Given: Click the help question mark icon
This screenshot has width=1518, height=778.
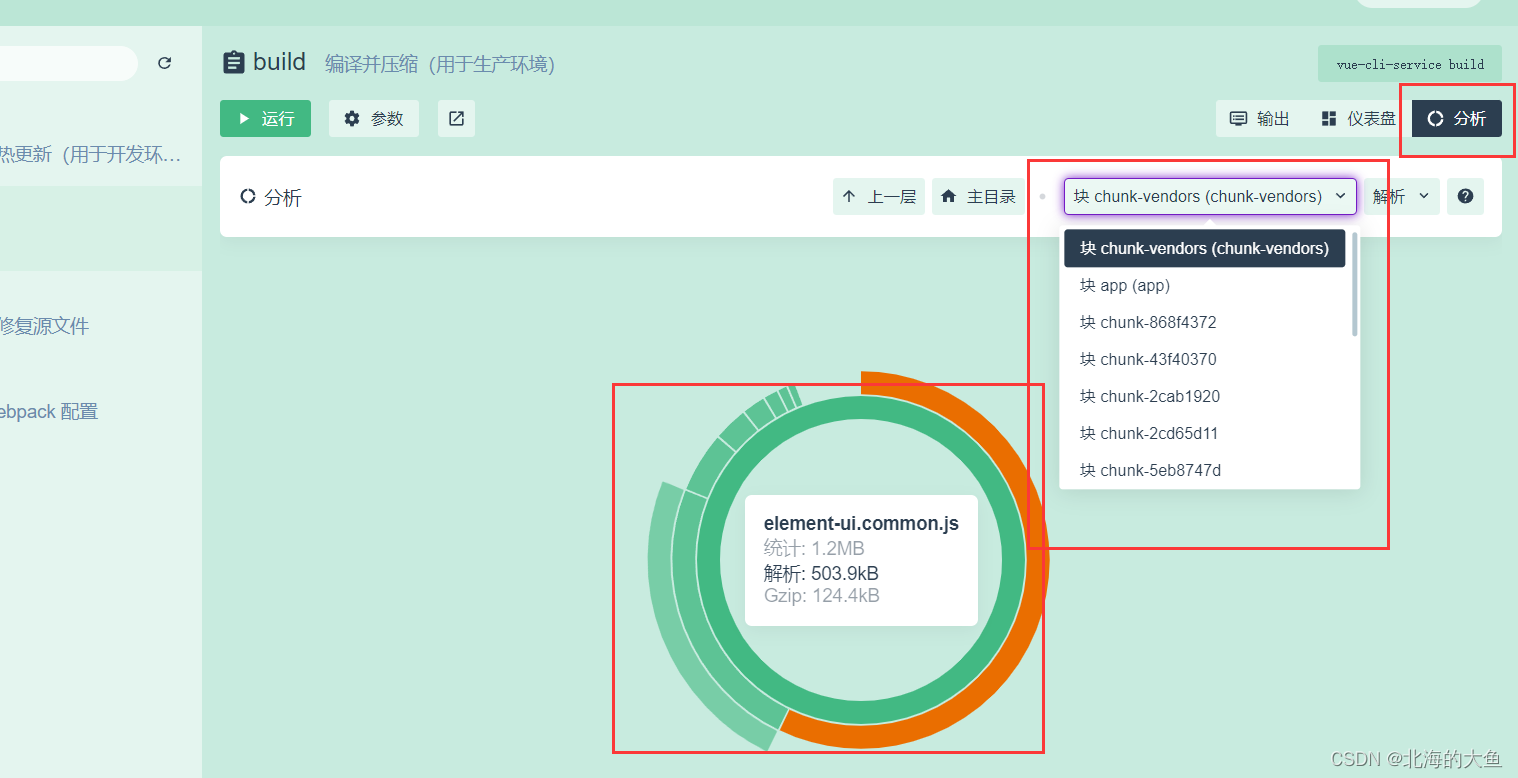Looking at the screenshot, I should tap(1465, 196).
